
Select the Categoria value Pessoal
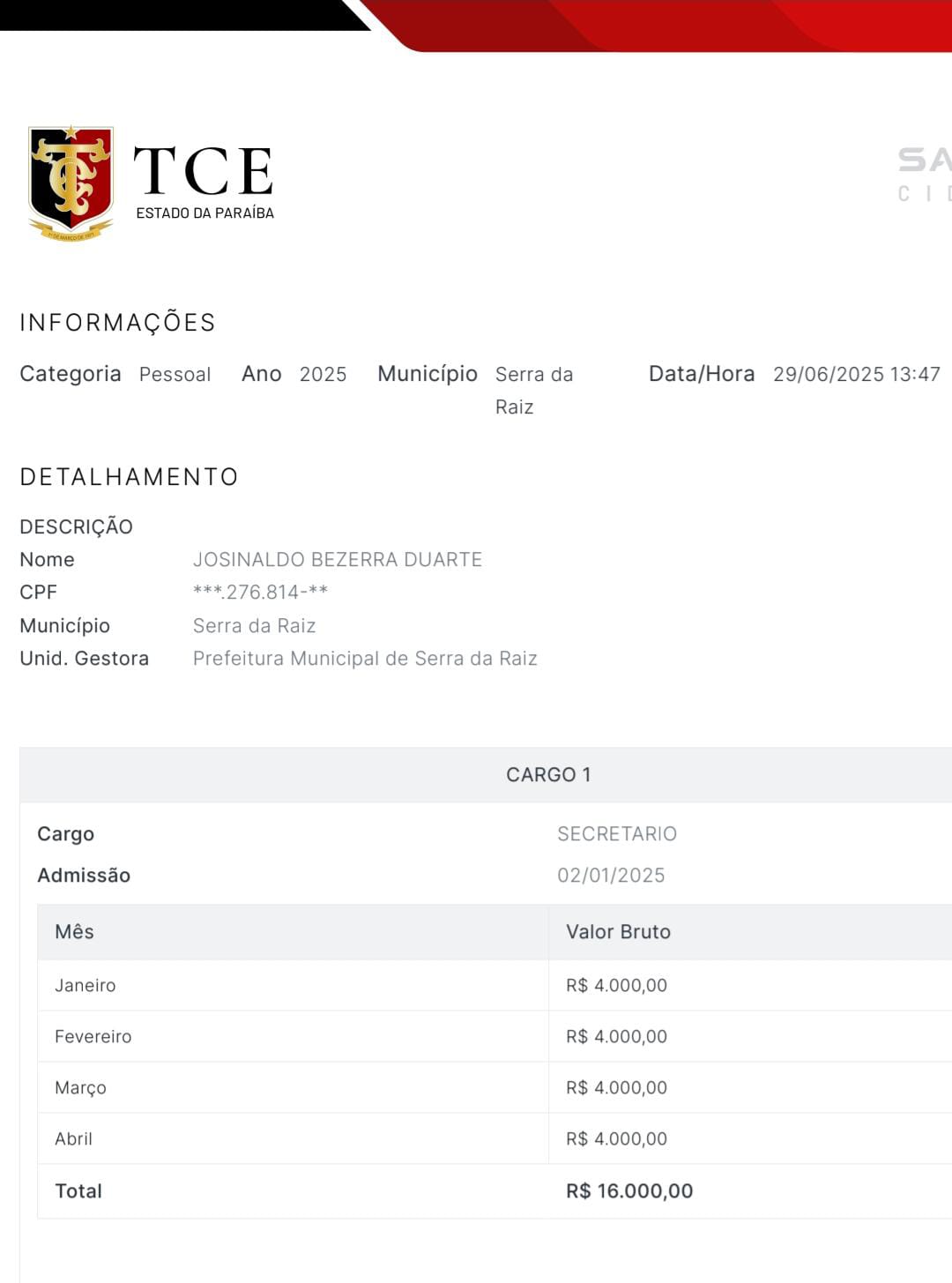pos(175,375)
